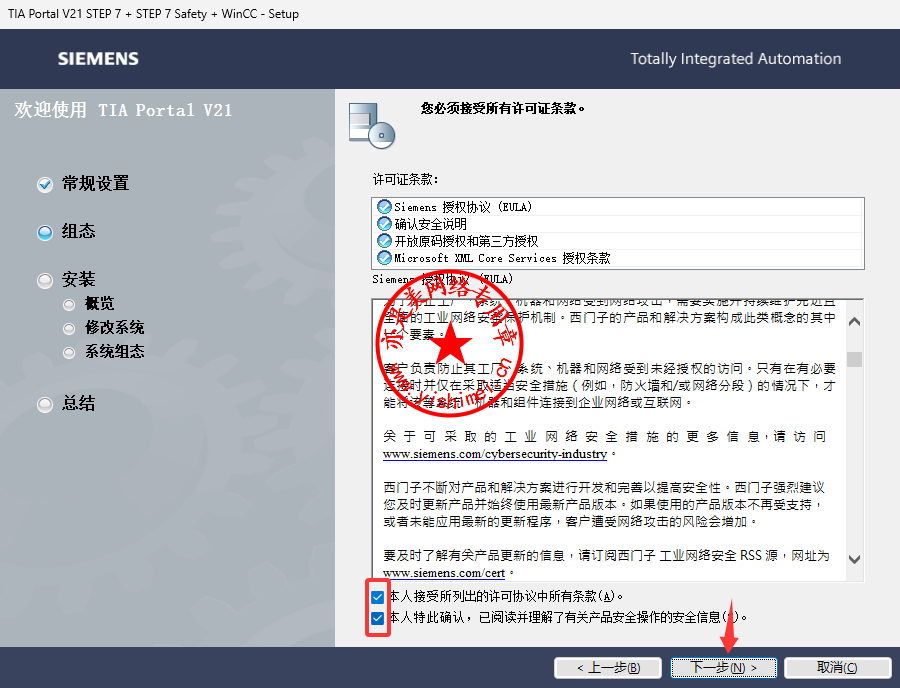The height and width of the screenshot is (688, 900).
Task: Click the 下一步(N) next button
Action: (716, 667)
